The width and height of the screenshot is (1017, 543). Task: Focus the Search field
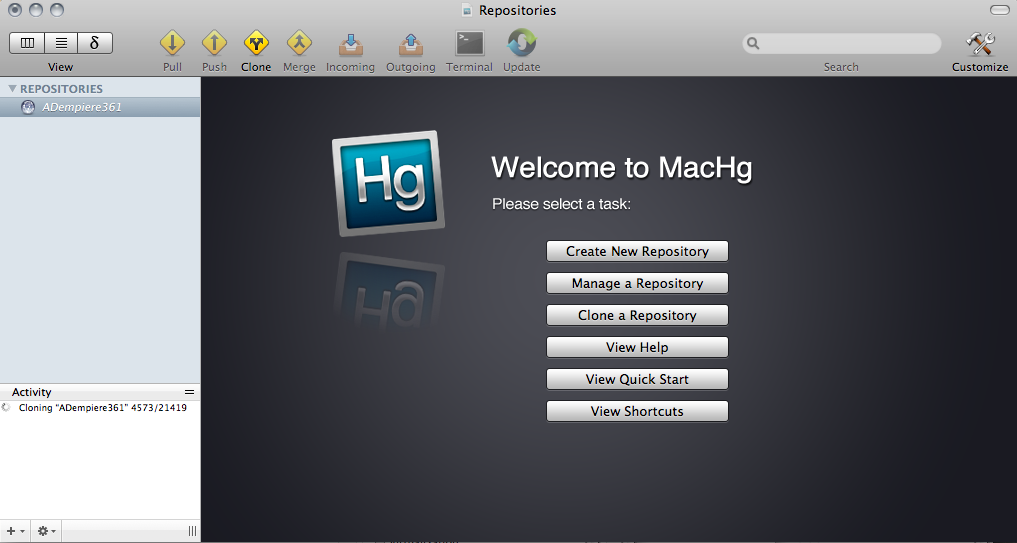pyautogui.click(x=841, y=43)
